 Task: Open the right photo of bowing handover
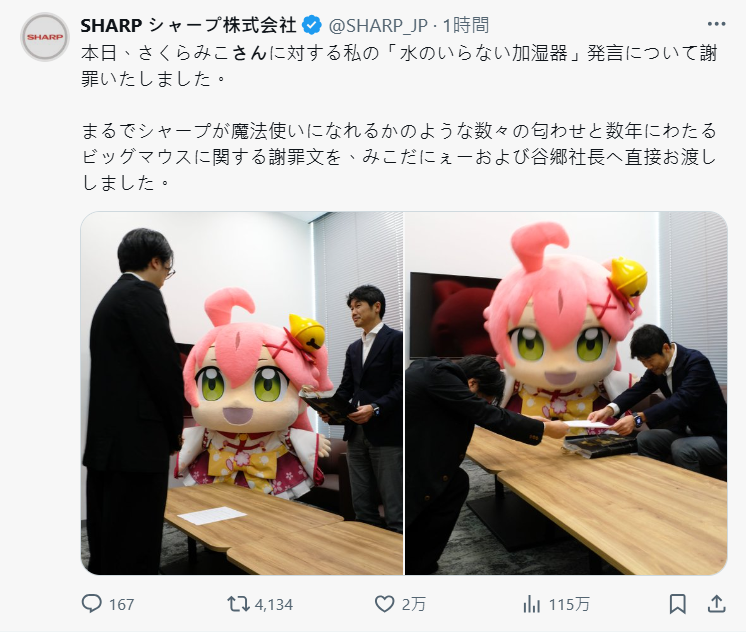click(566, 393)
